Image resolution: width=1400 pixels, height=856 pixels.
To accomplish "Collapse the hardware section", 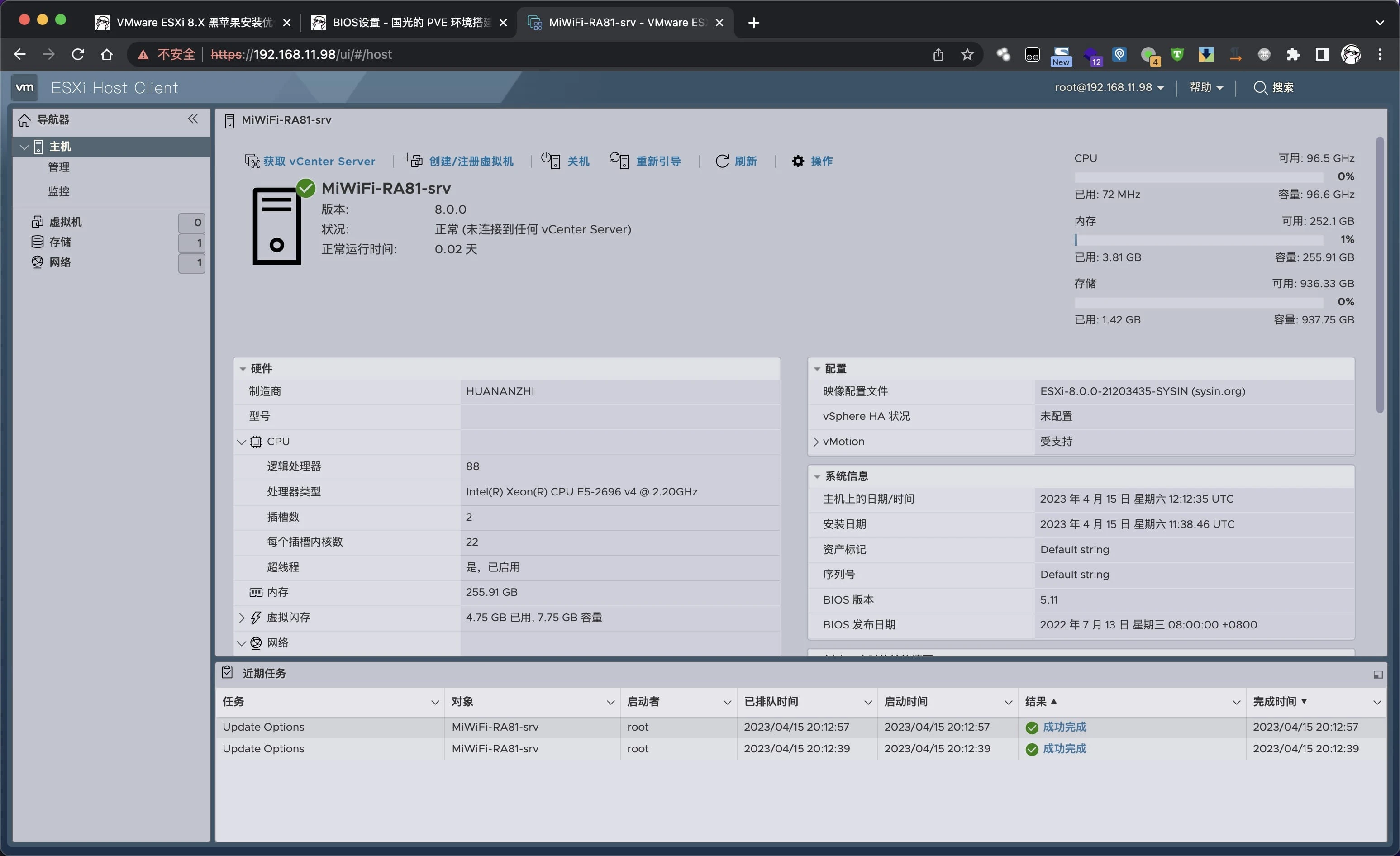I will click(x=243, y=369).
